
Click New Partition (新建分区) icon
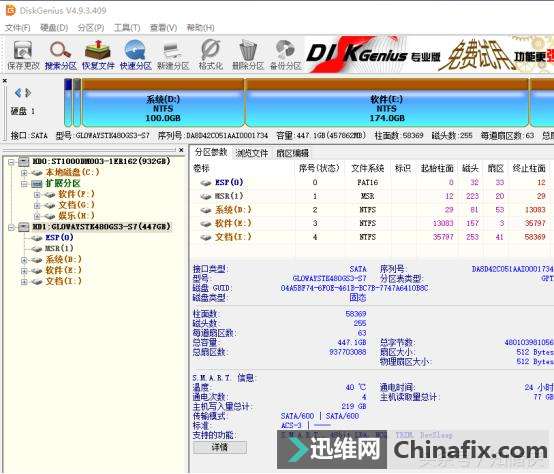[173, 55]
